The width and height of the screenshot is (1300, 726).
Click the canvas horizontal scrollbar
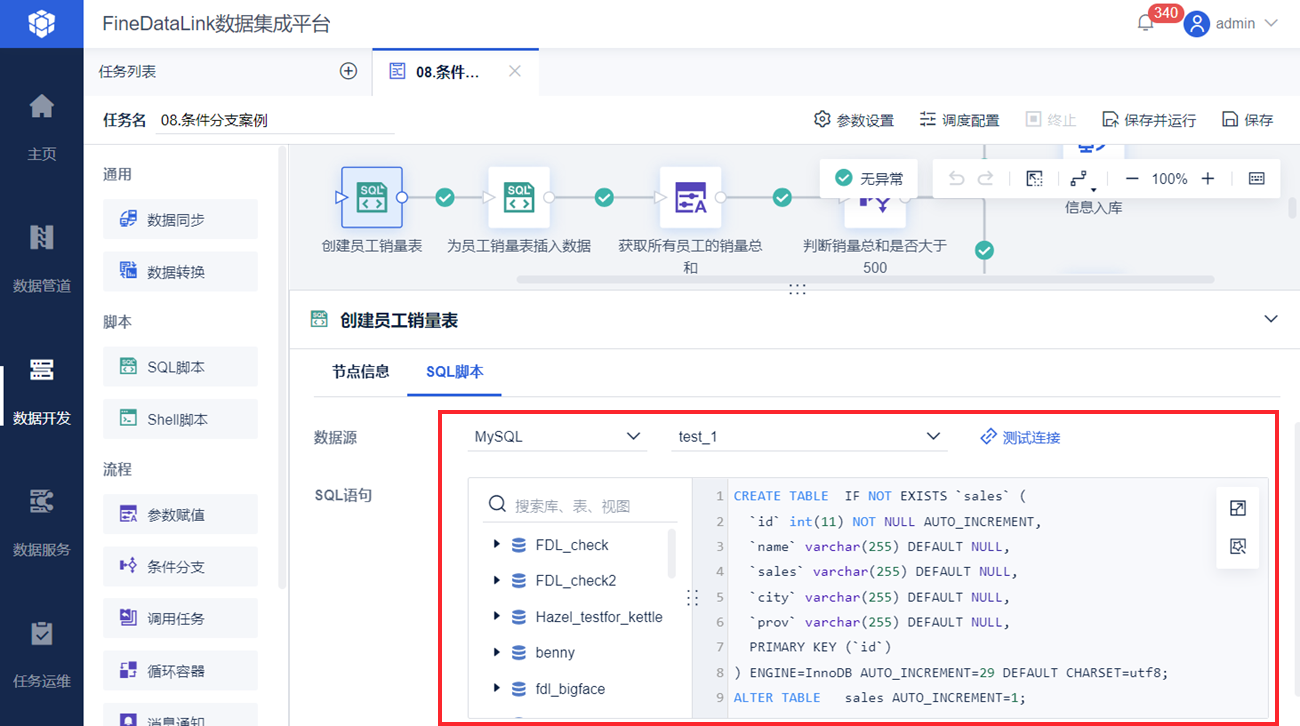865,279
